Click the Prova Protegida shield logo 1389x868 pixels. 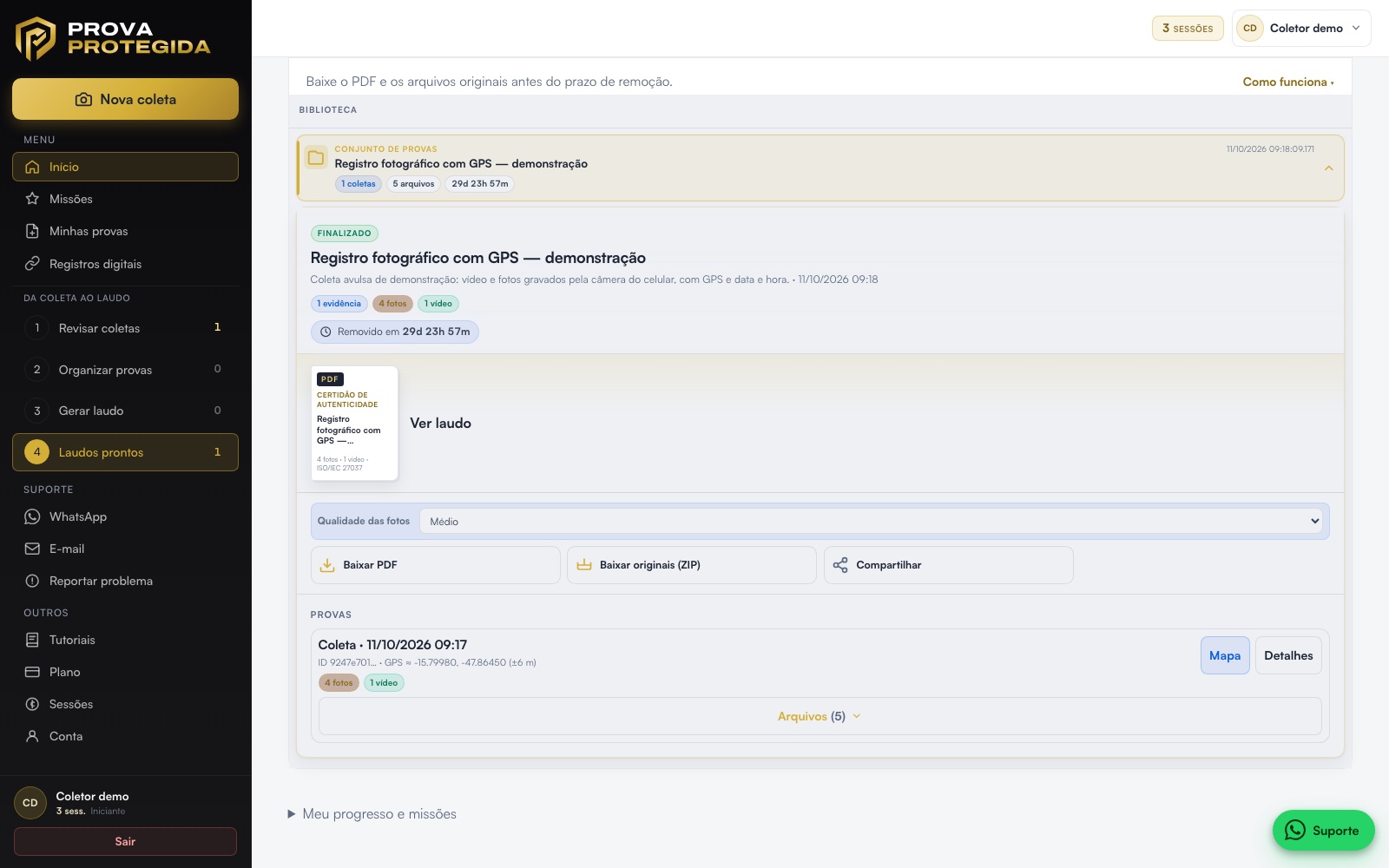click(36, 38)
